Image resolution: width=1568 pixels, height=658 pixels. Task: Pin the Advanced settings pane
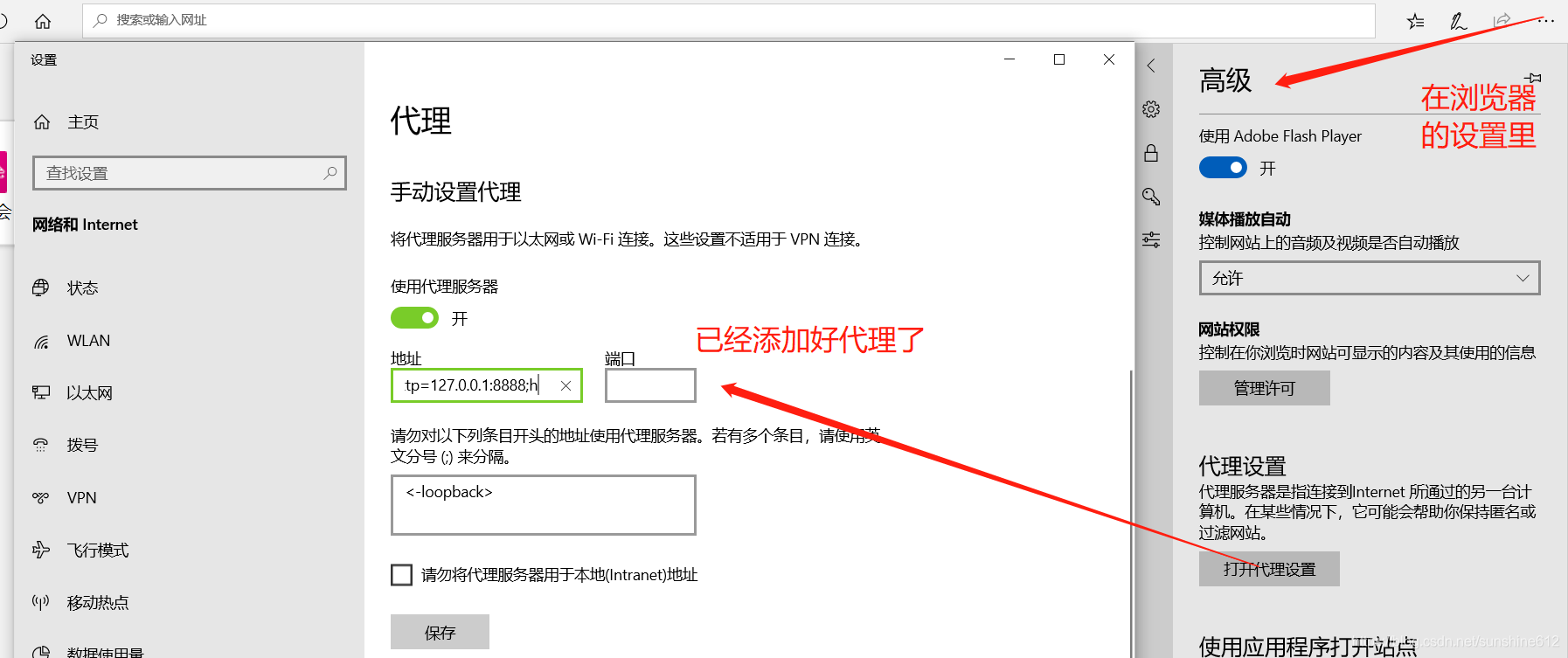click(1534, 78)
